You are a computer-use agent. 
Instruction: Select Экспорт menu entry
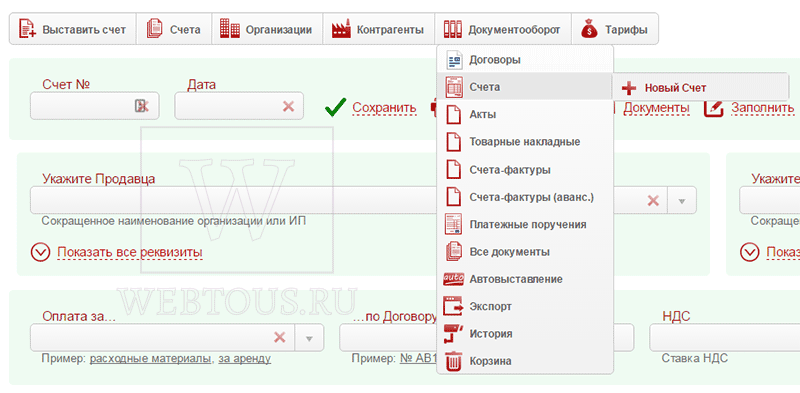tap(525, 306)
